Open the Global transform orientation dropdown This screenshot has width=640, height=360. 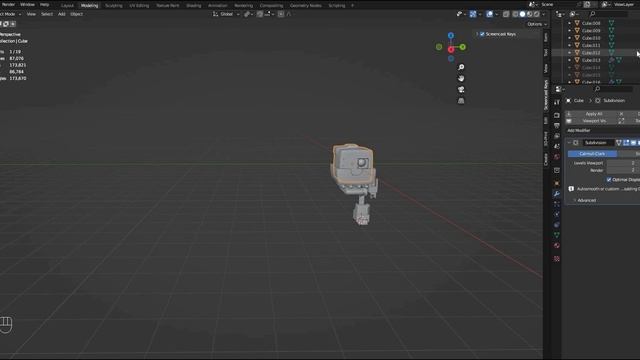pos(226,14)
